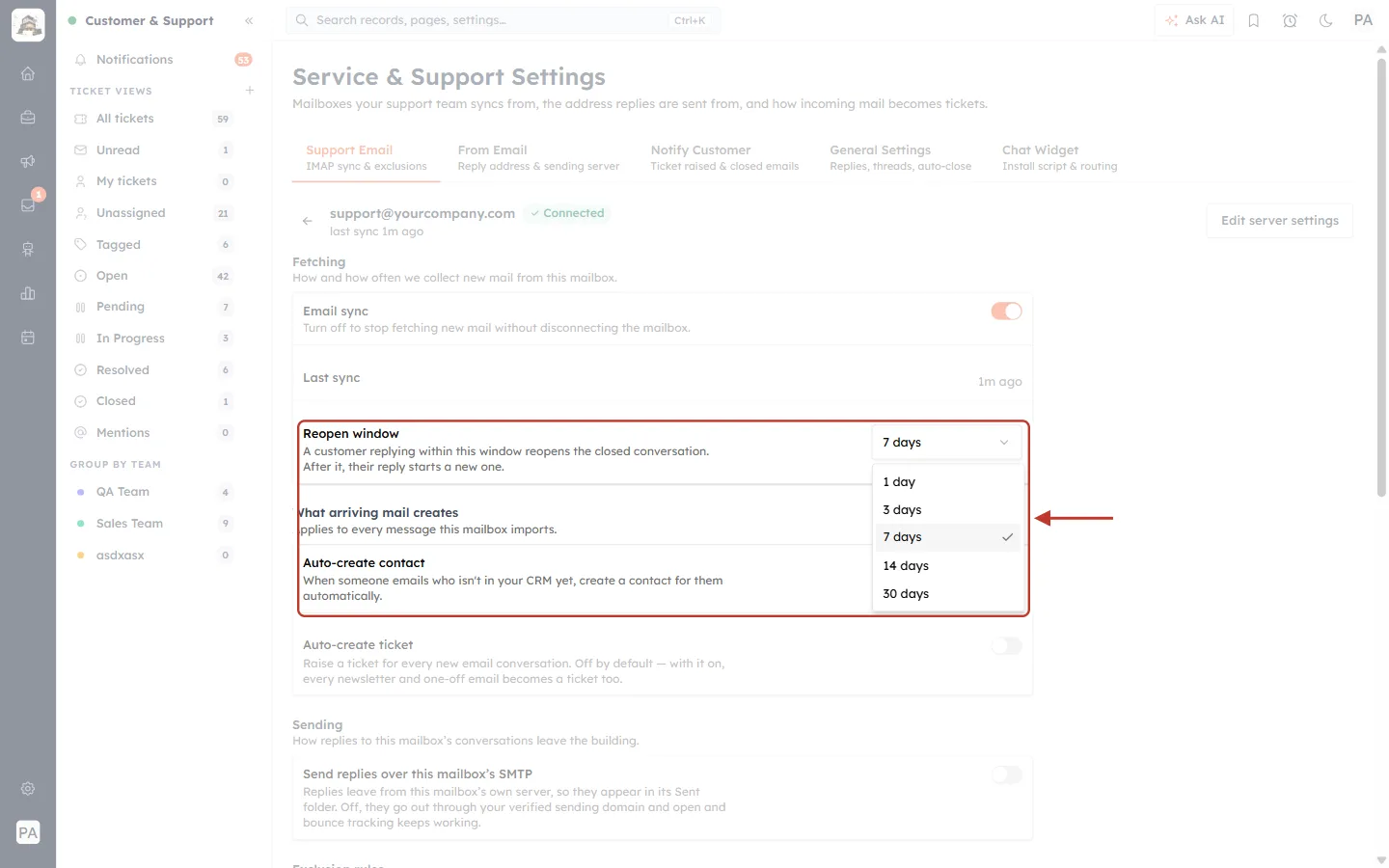Collapse the Customer & Support sidebar

pos(249,20)
